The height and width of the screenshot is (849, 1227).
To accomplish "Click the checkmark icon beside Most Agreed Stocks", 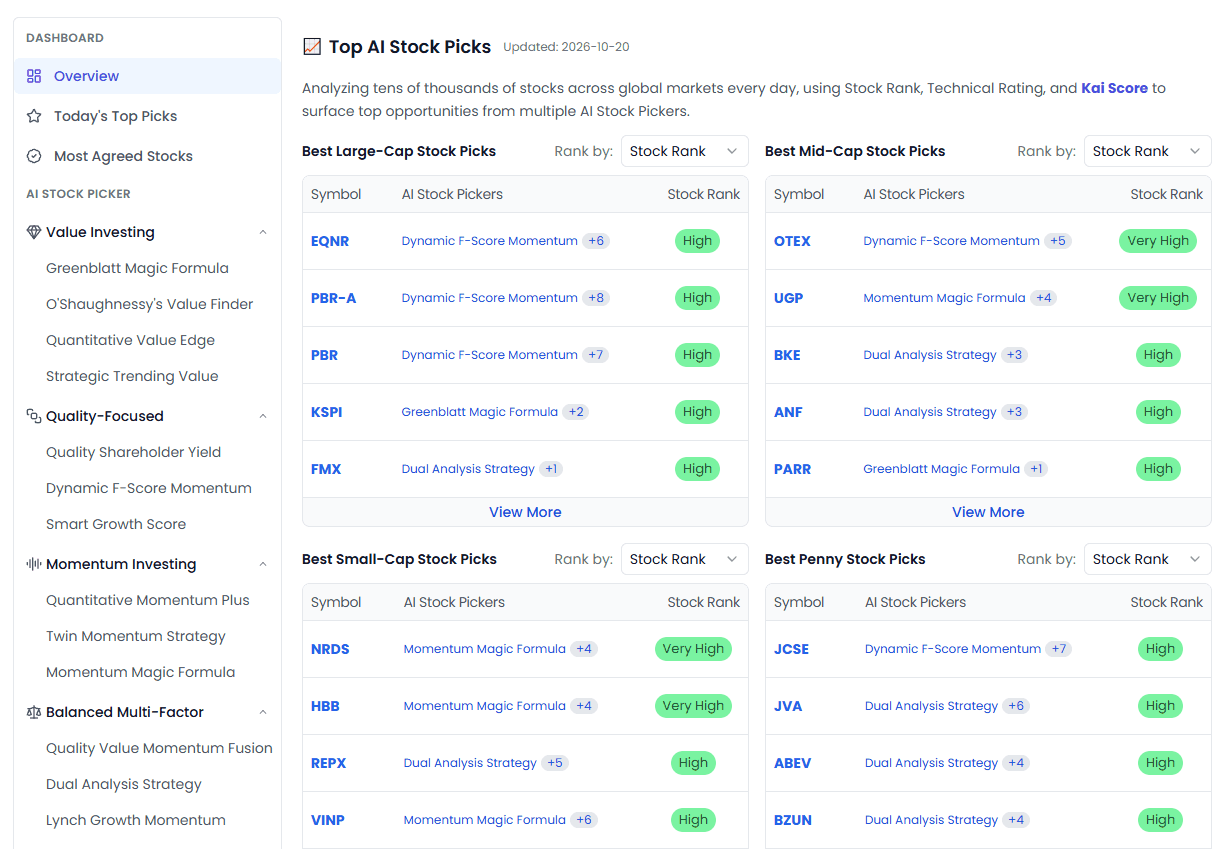I will 34,156.
